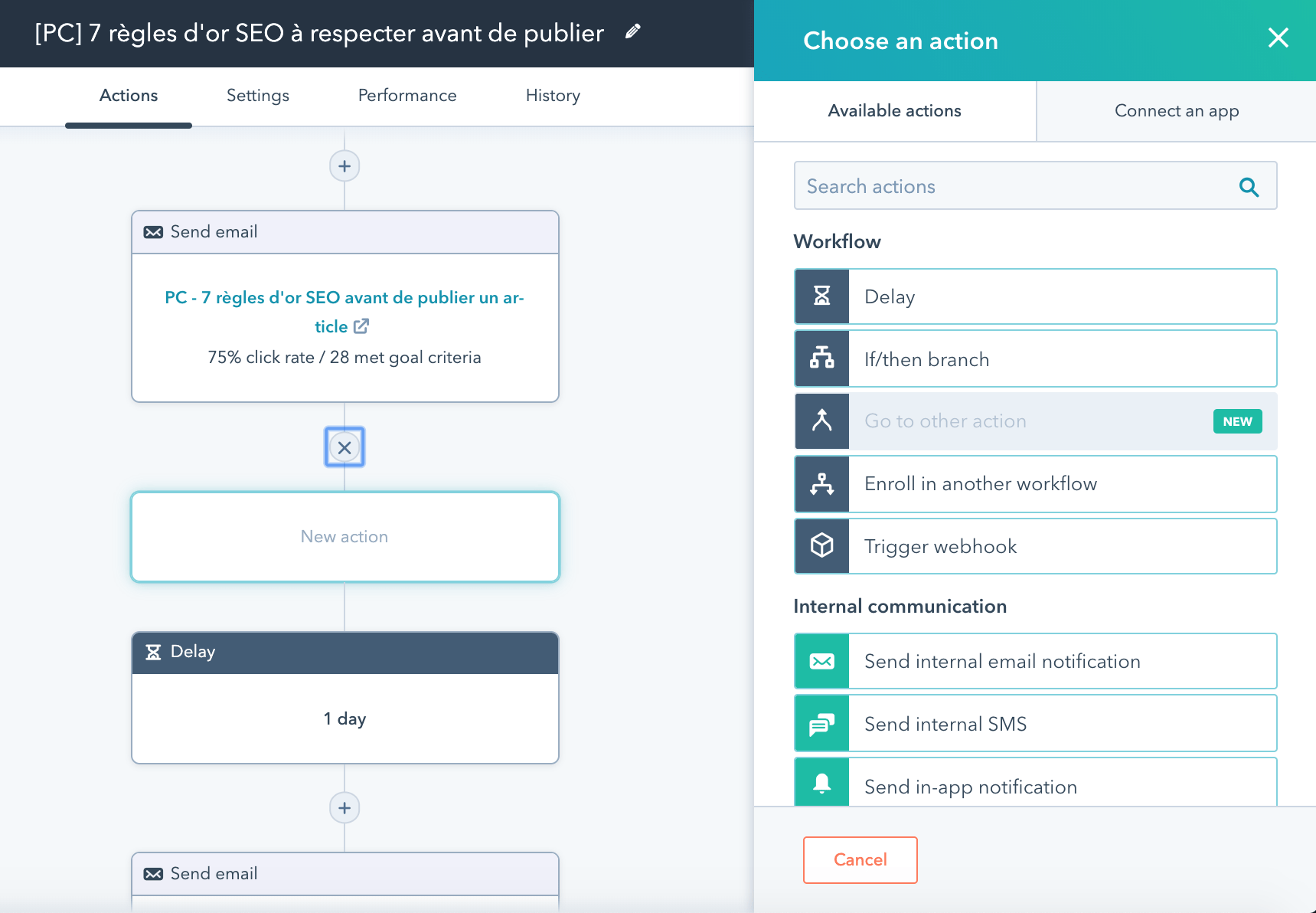
Task: Open the Delay 1 day card
Action: (x=345, y=698)
